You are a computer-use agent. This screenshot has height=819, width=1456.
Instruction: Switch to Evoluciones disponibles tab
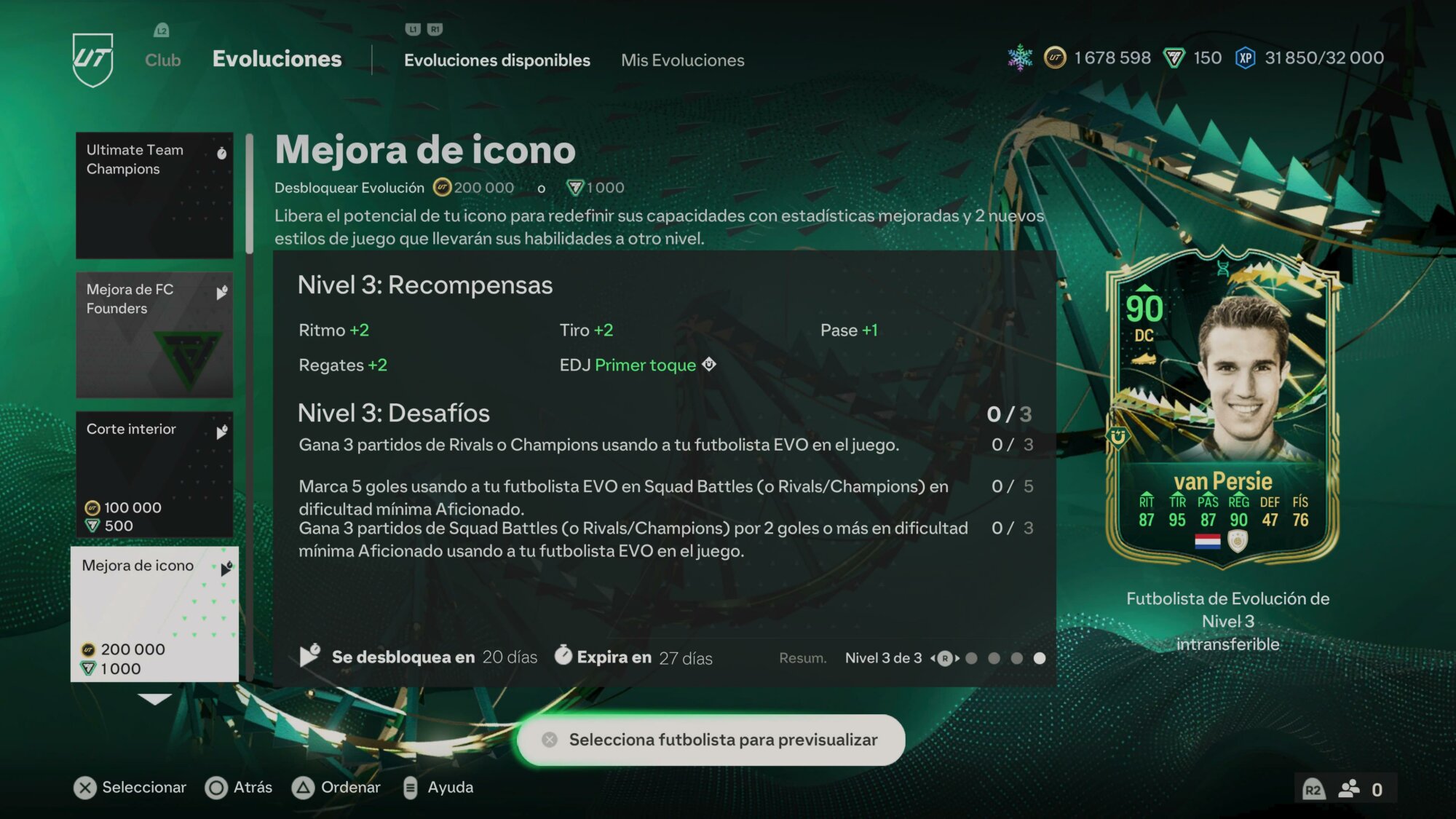(497, 60)
